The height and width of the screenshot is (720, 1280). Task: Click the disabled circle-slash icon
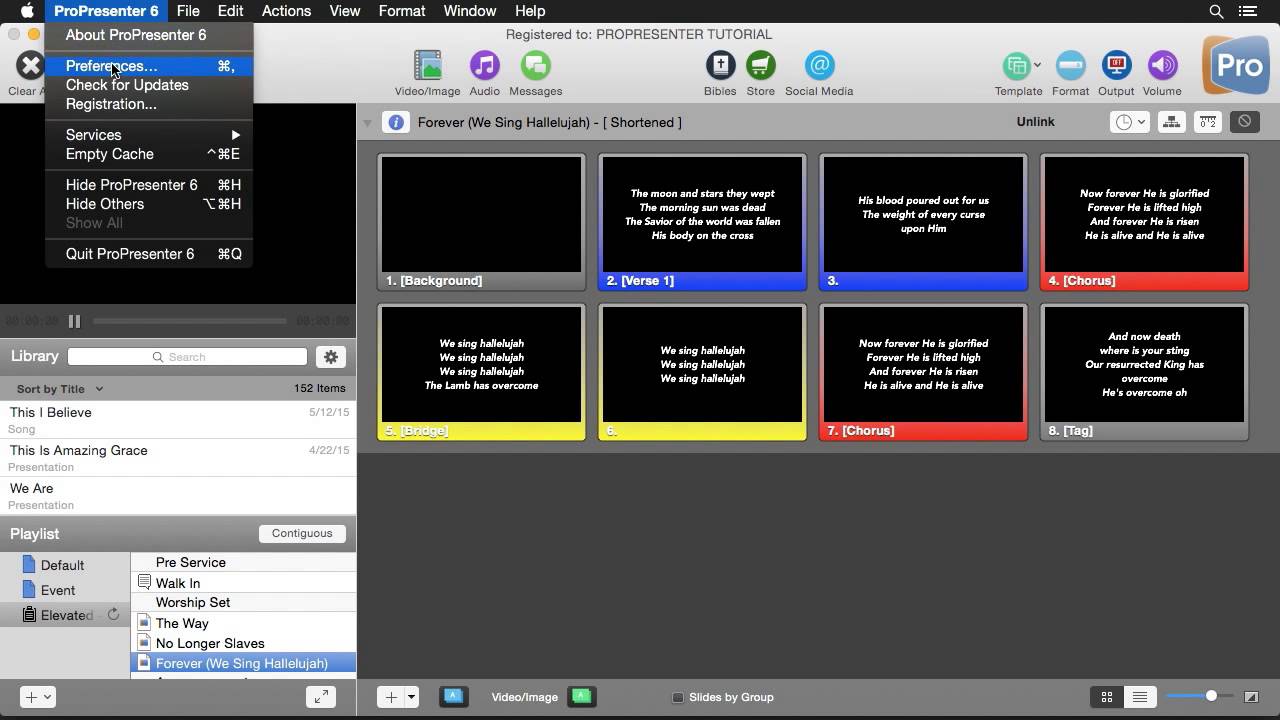click(x=1244, y=122)
